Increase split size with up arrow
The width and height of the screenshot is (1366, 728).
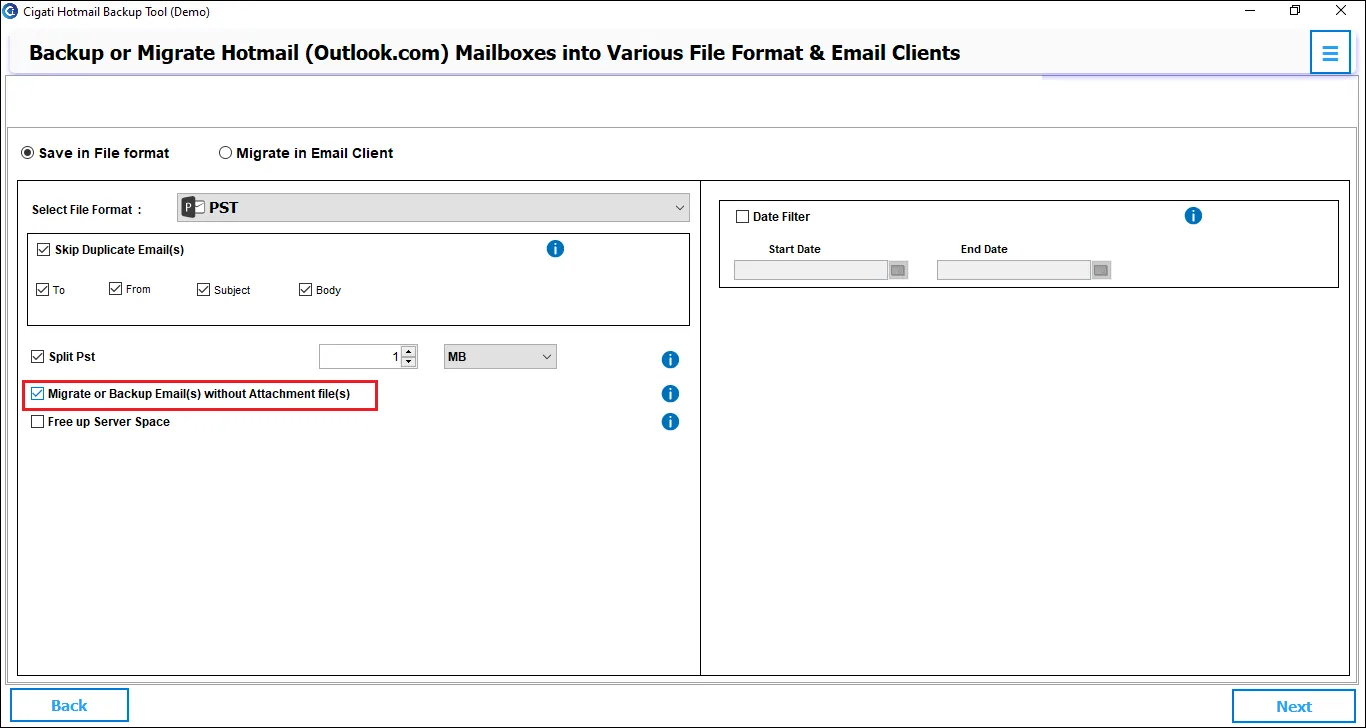[x=408, y=352]
